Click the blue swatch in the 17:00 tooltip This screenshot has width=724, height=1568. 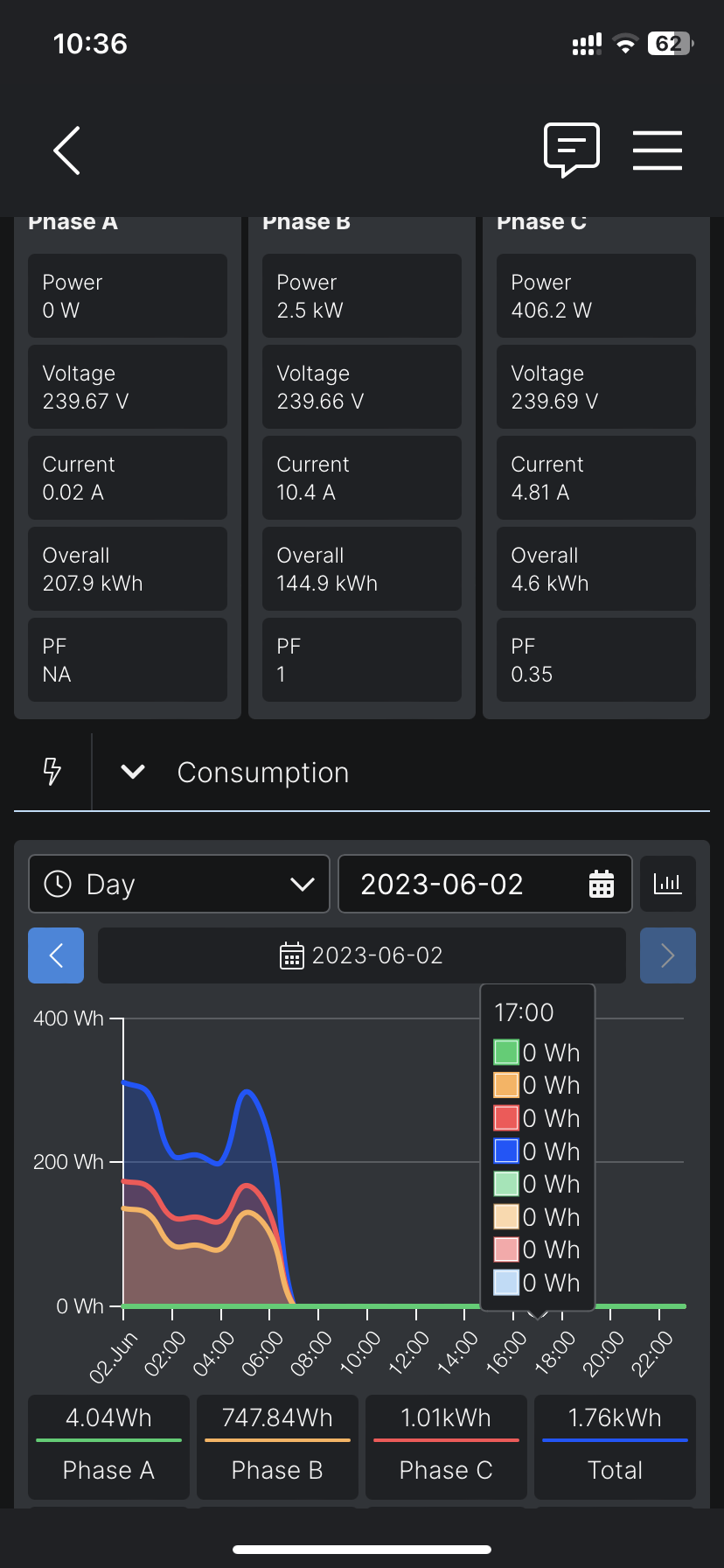click(507, 1151)
